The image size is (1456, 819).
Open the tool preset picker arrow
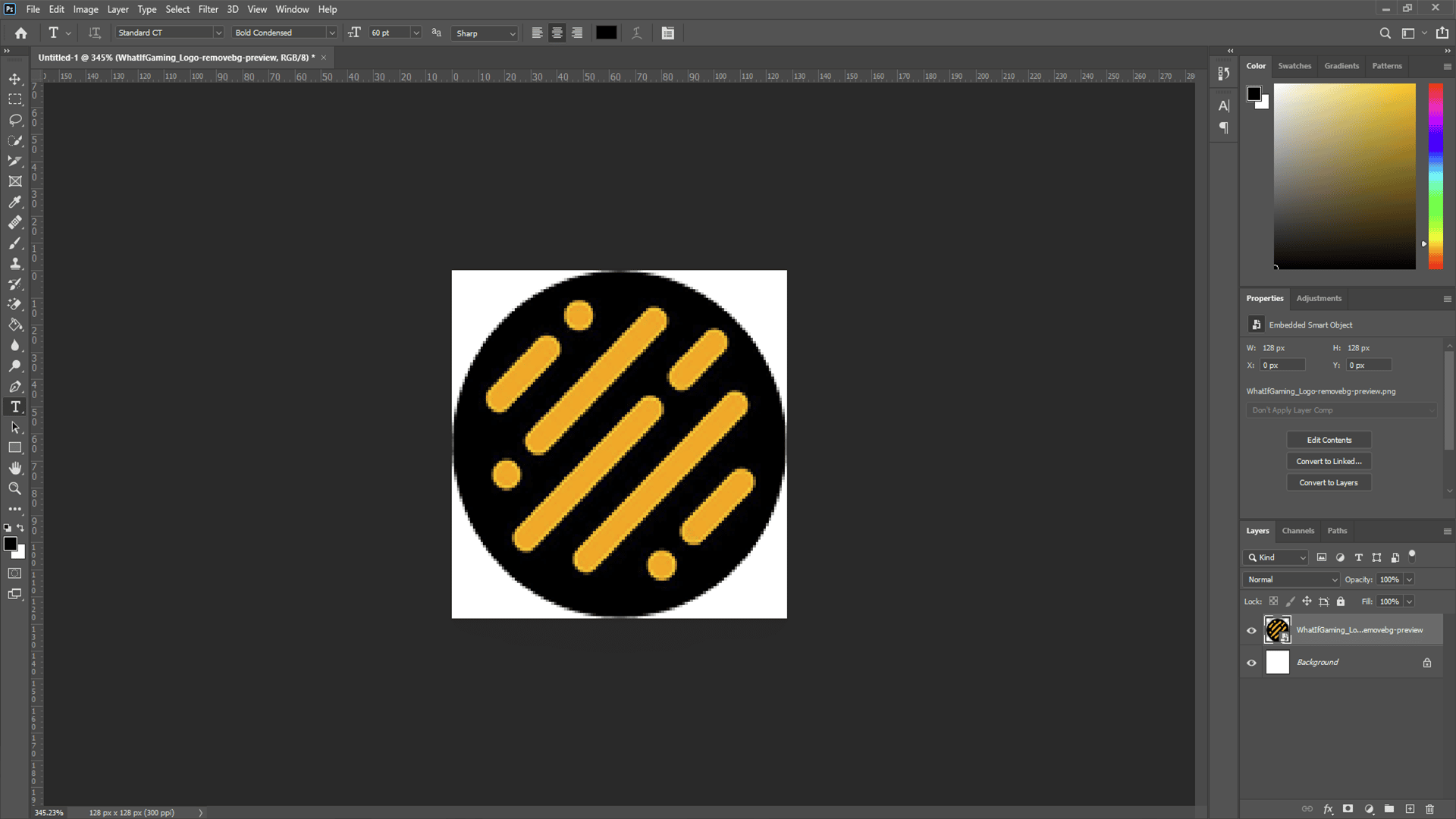(x=68, y=33)
